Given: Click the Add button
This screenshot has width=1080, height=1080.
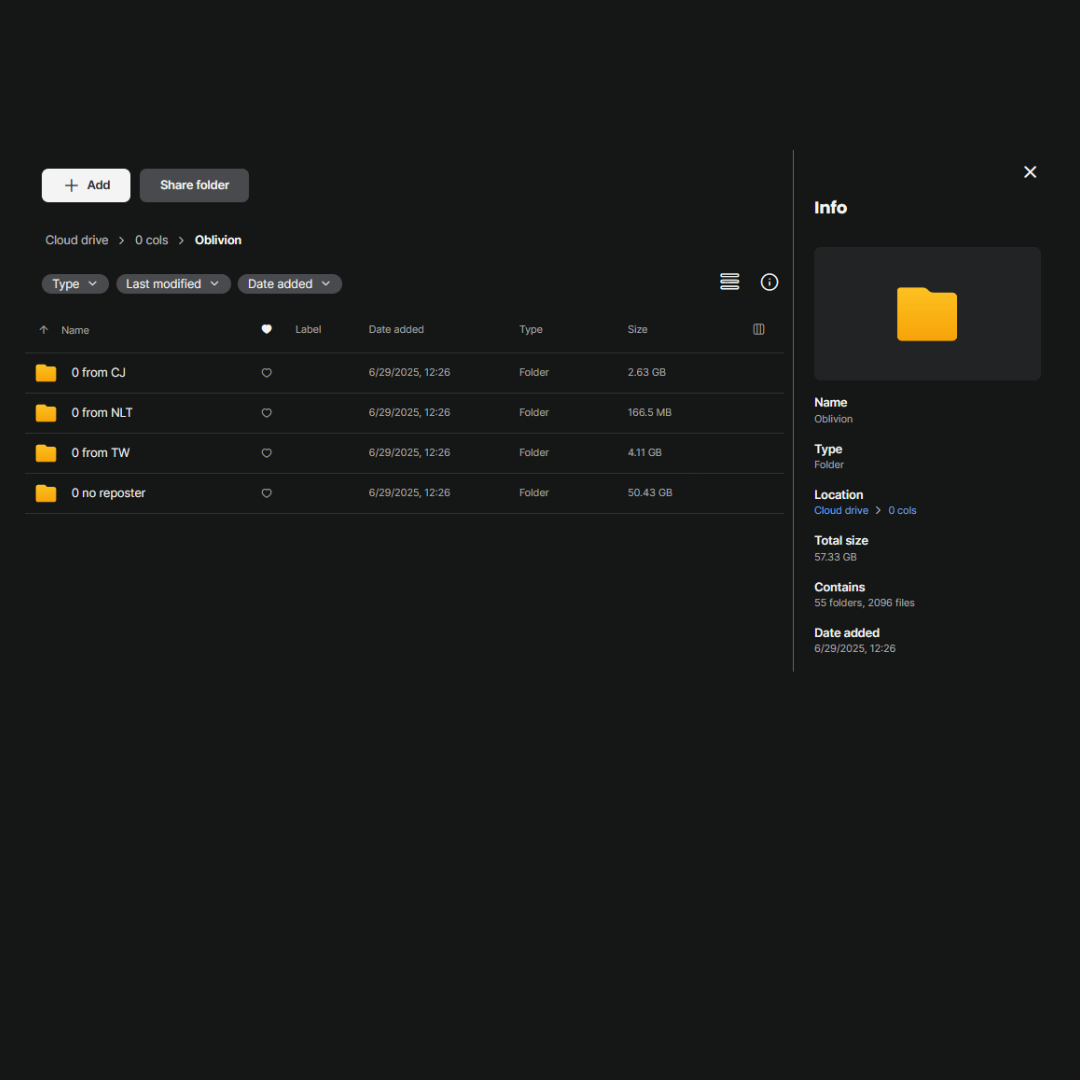Looking at the screenshot, I should point(86,185).
